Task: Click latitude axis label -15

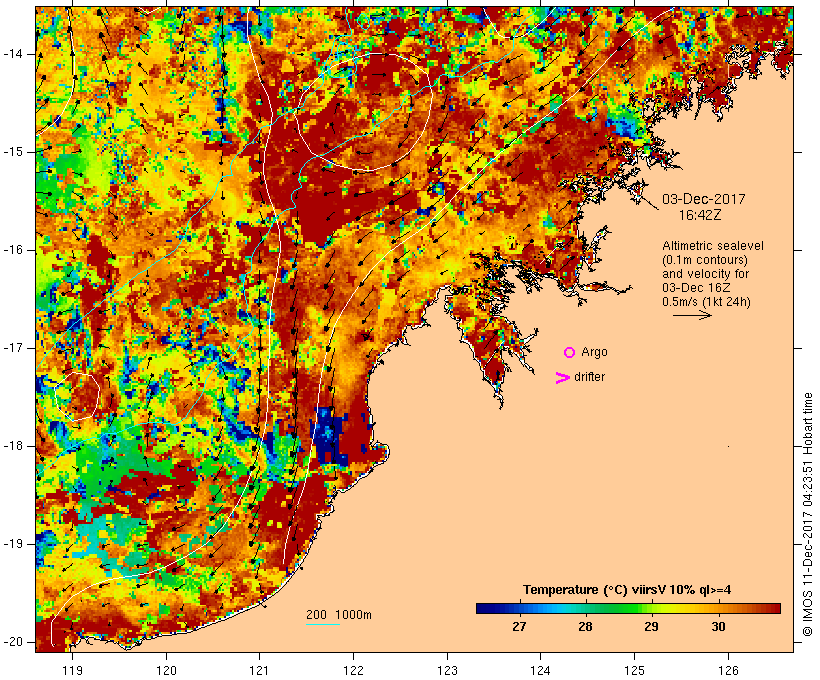Action: click(x=13, y=152)
